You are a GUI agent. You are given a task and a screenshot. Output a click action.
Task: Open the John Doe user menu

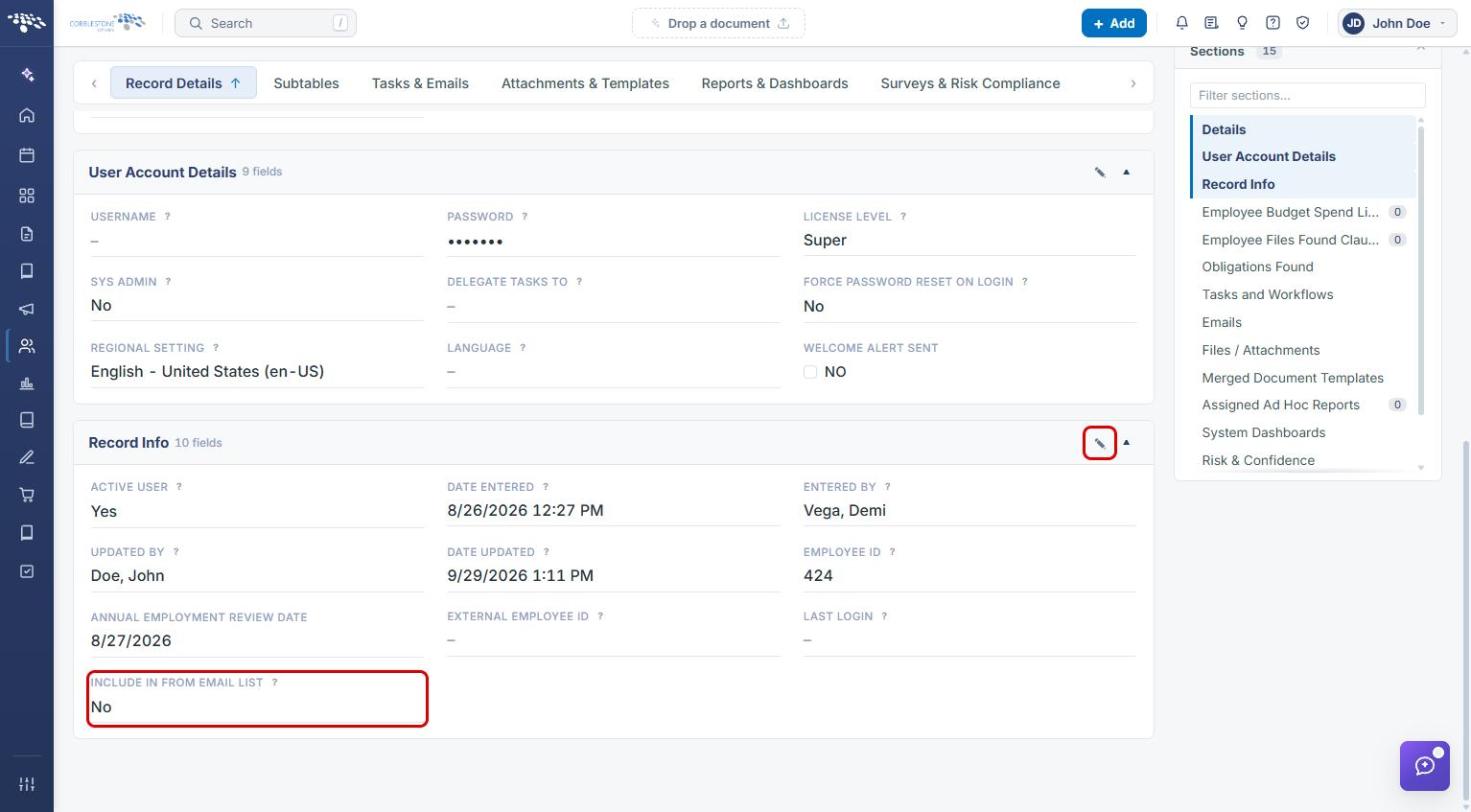pos(1397,23)
